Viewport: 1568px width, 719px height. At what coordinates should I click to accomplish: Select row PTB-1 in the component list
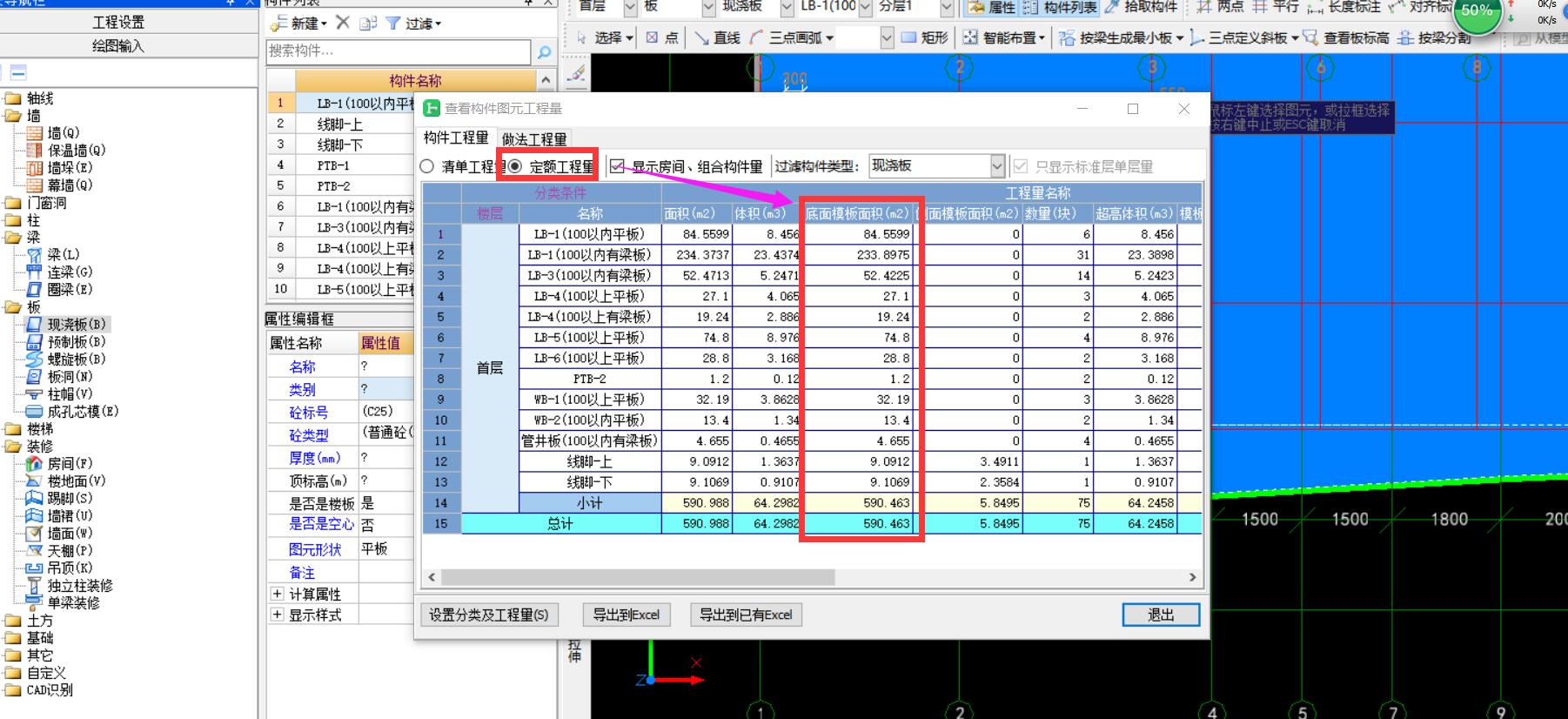340,165
